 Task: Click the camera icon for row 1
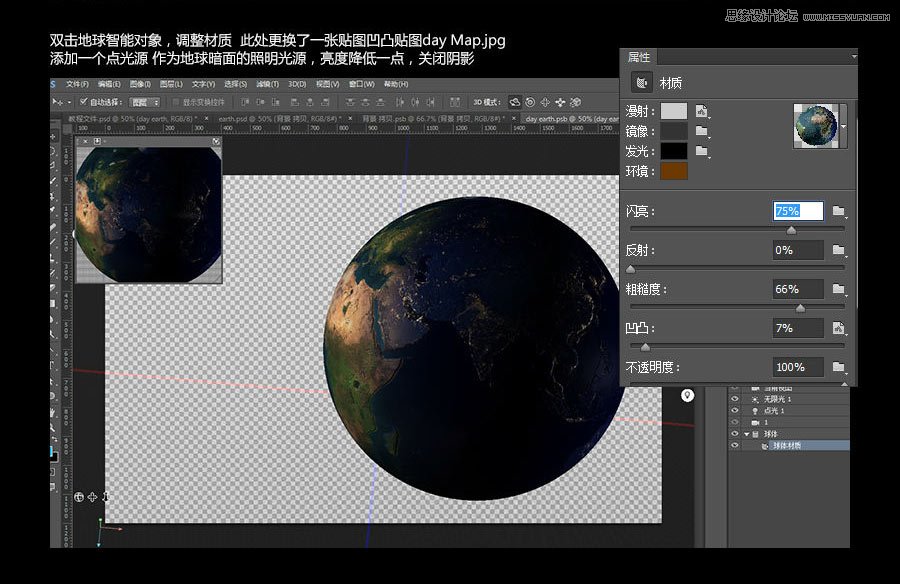755,422
